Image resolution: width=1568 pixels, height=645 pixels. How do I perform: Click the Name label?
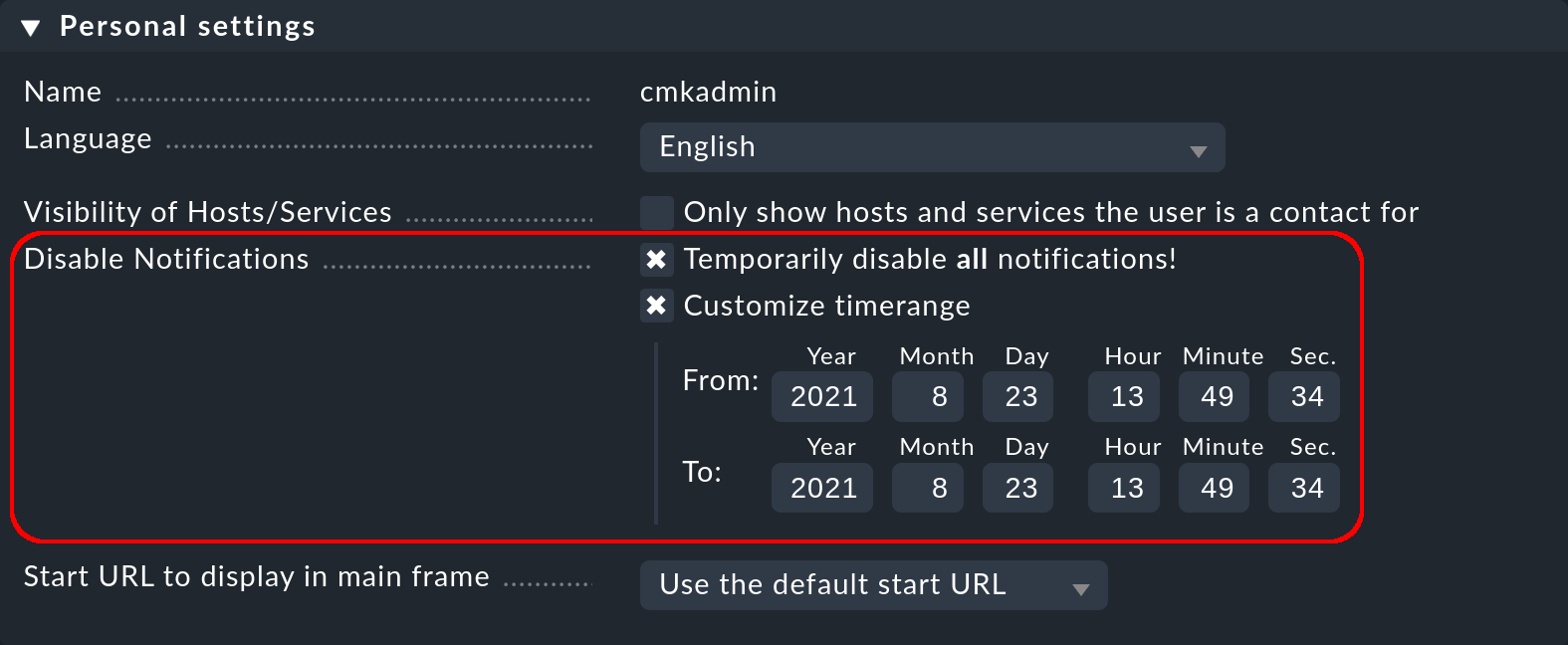pos(63,92)
